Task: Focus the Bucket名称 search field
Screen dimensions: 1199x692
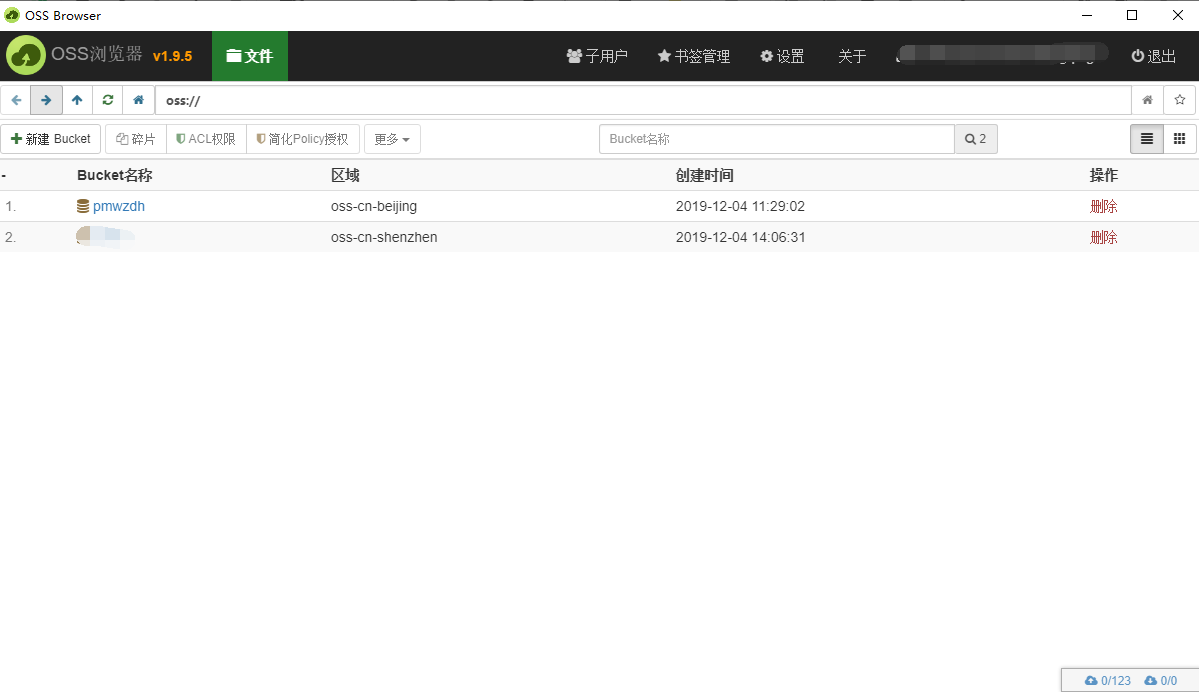Action: tap(777, 138)
